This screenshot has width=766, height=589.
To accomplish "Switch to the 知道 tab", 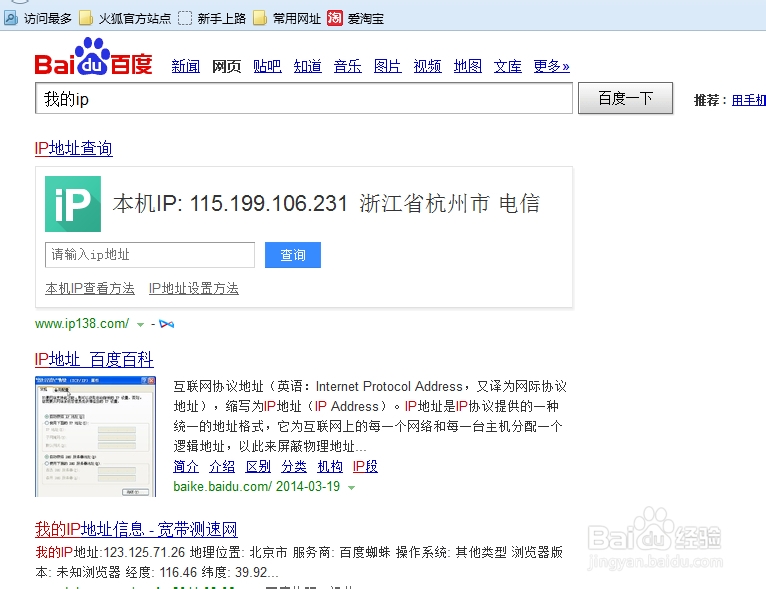I will (x=307, y=66).
